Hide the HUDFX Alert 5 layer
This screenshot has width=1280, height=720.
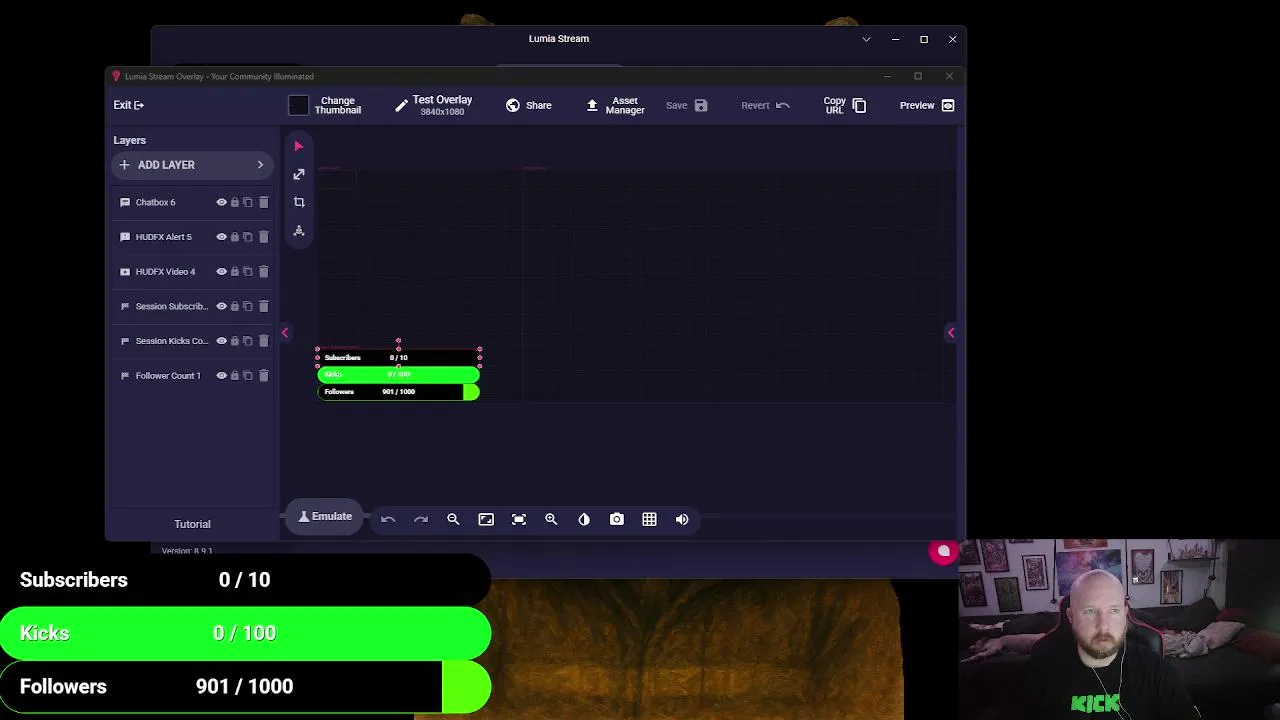click(x=221, y=237)
